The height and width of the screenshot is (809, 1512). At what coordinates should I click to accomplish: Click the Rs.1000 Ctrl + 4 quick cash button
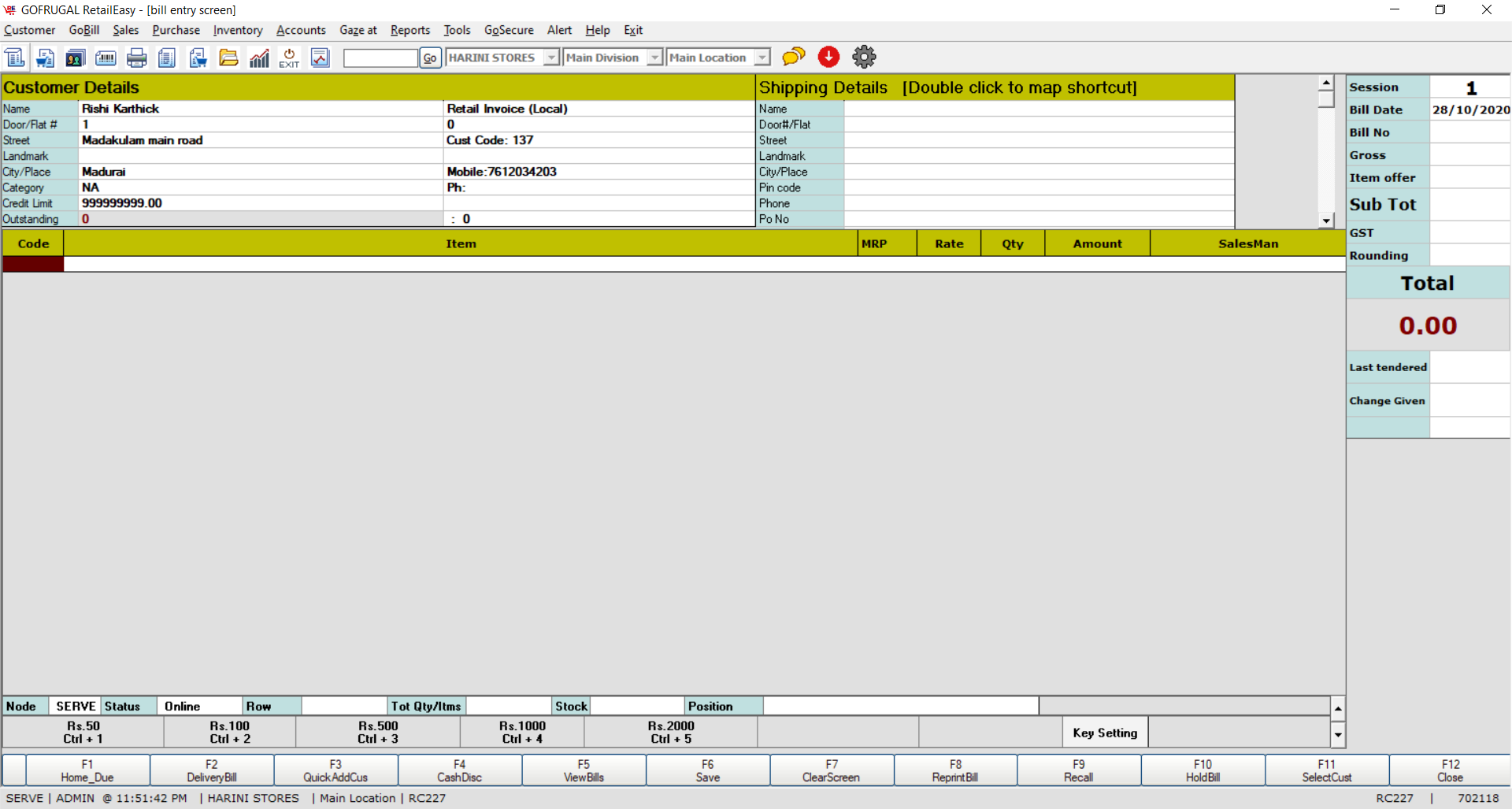522,733
